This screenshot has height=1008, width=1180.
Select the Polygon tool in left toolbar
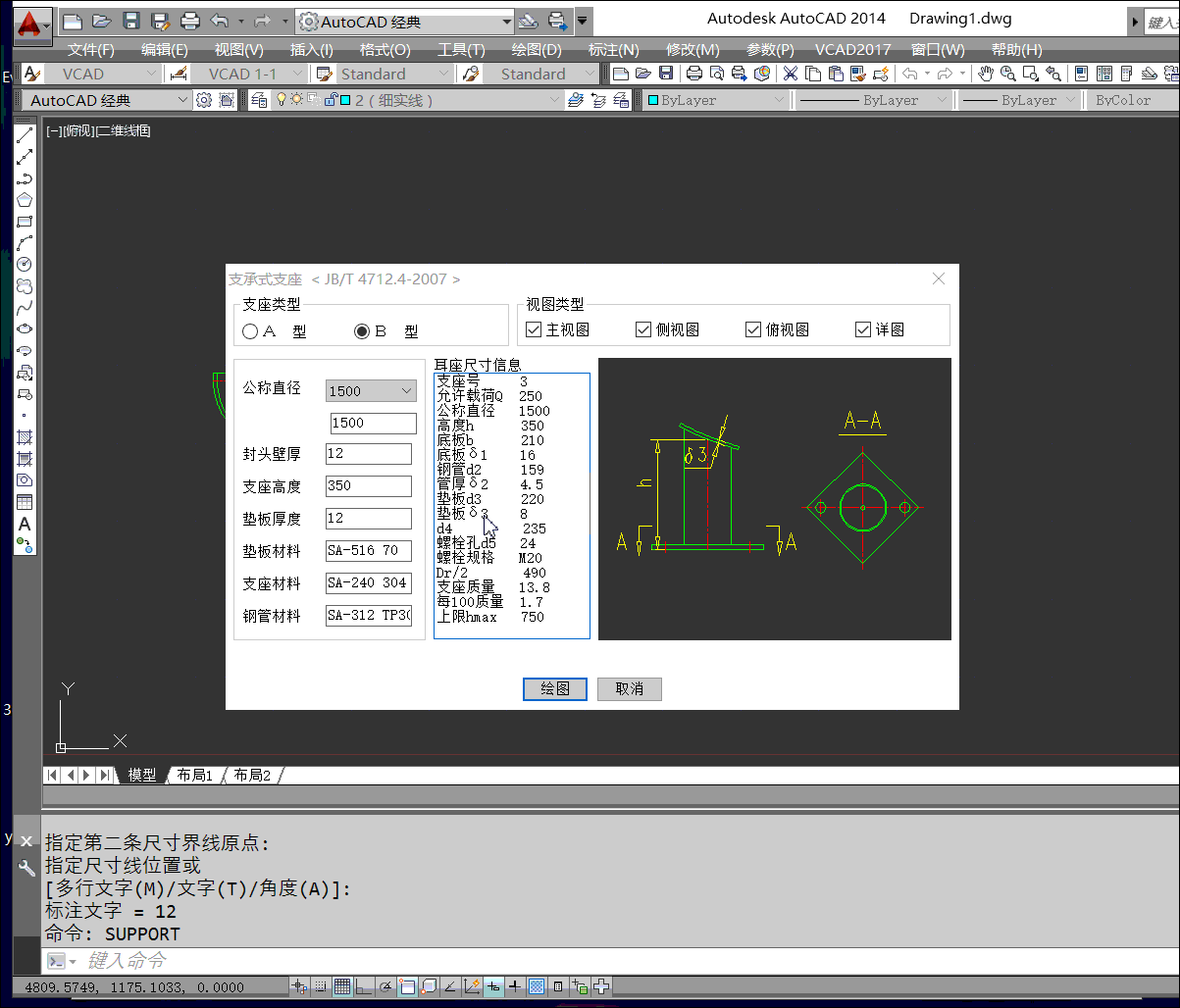(25, 200)
